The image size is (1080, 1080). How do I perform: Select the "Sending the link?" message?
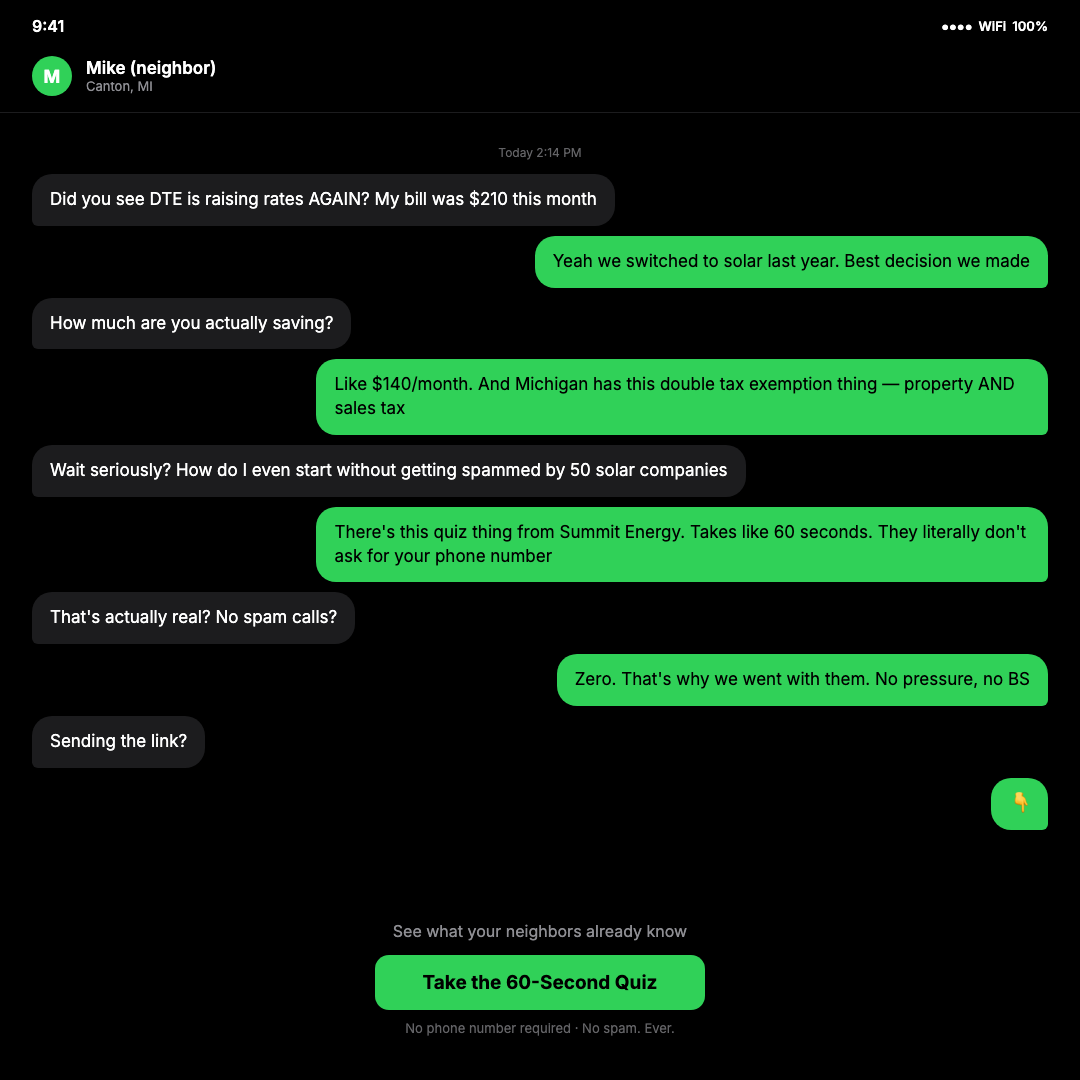coord(118,742)
